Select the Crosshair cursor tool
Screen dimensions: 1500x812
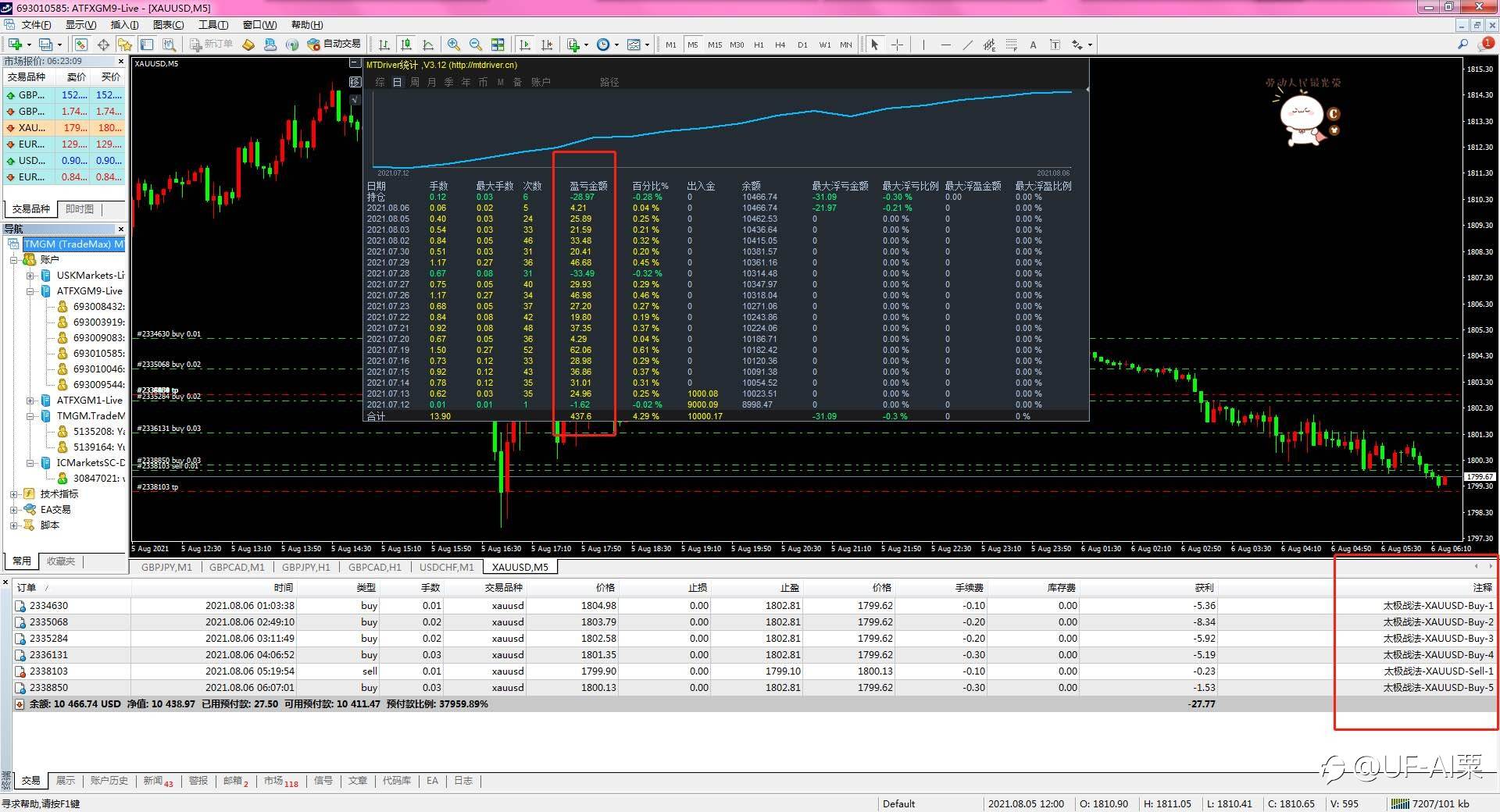(897, 45)
